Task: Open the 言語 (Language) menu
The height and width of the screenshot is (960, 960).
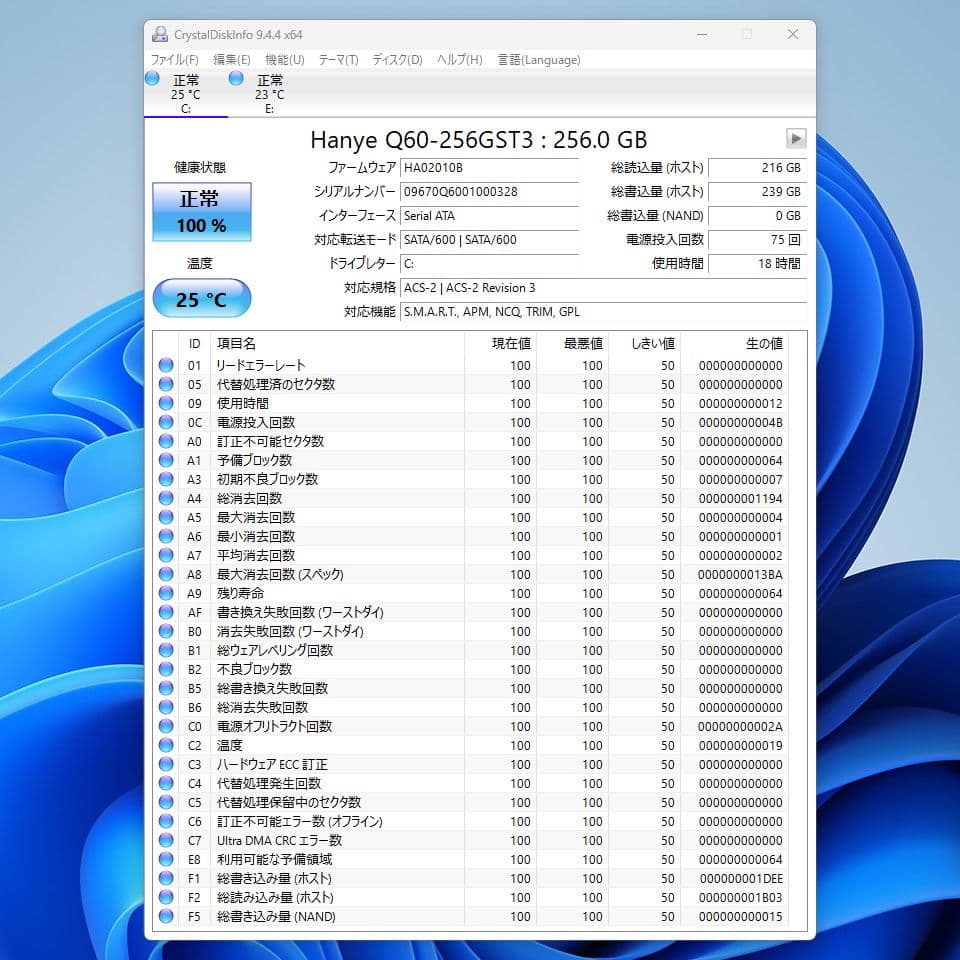Action: point(540,59)
